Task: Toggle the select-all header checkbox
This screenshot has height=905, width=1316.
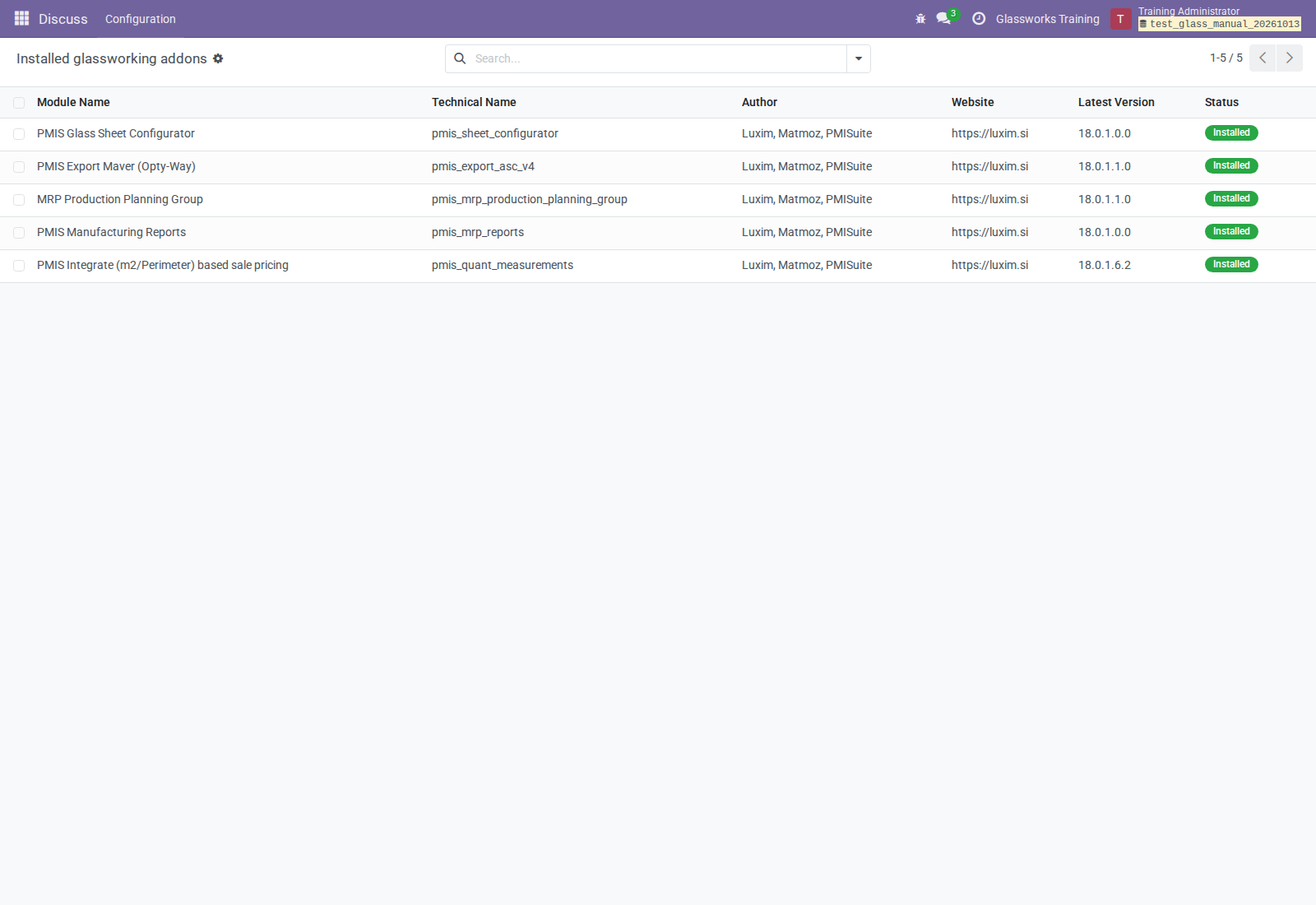Action: click(x=19, y=103)
